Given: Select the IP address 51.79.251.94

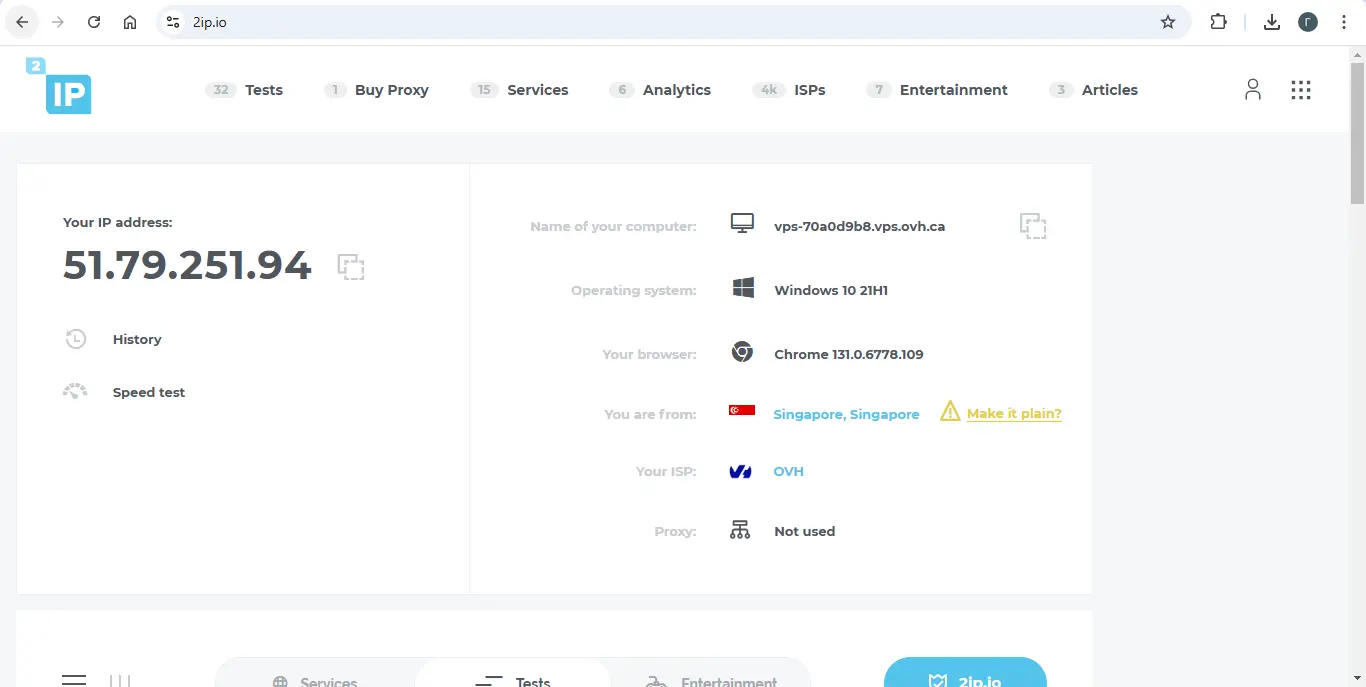Looking at the screenshot, I should pos(187,265).
